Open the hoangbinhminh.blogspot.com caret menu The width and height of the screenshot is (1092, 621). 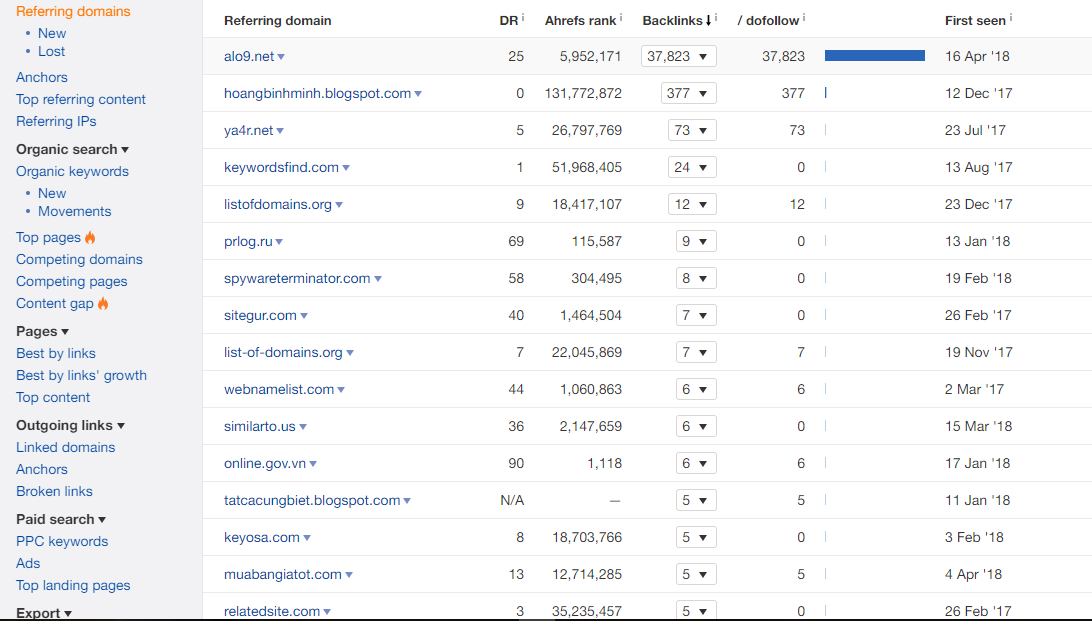(418, 94)
